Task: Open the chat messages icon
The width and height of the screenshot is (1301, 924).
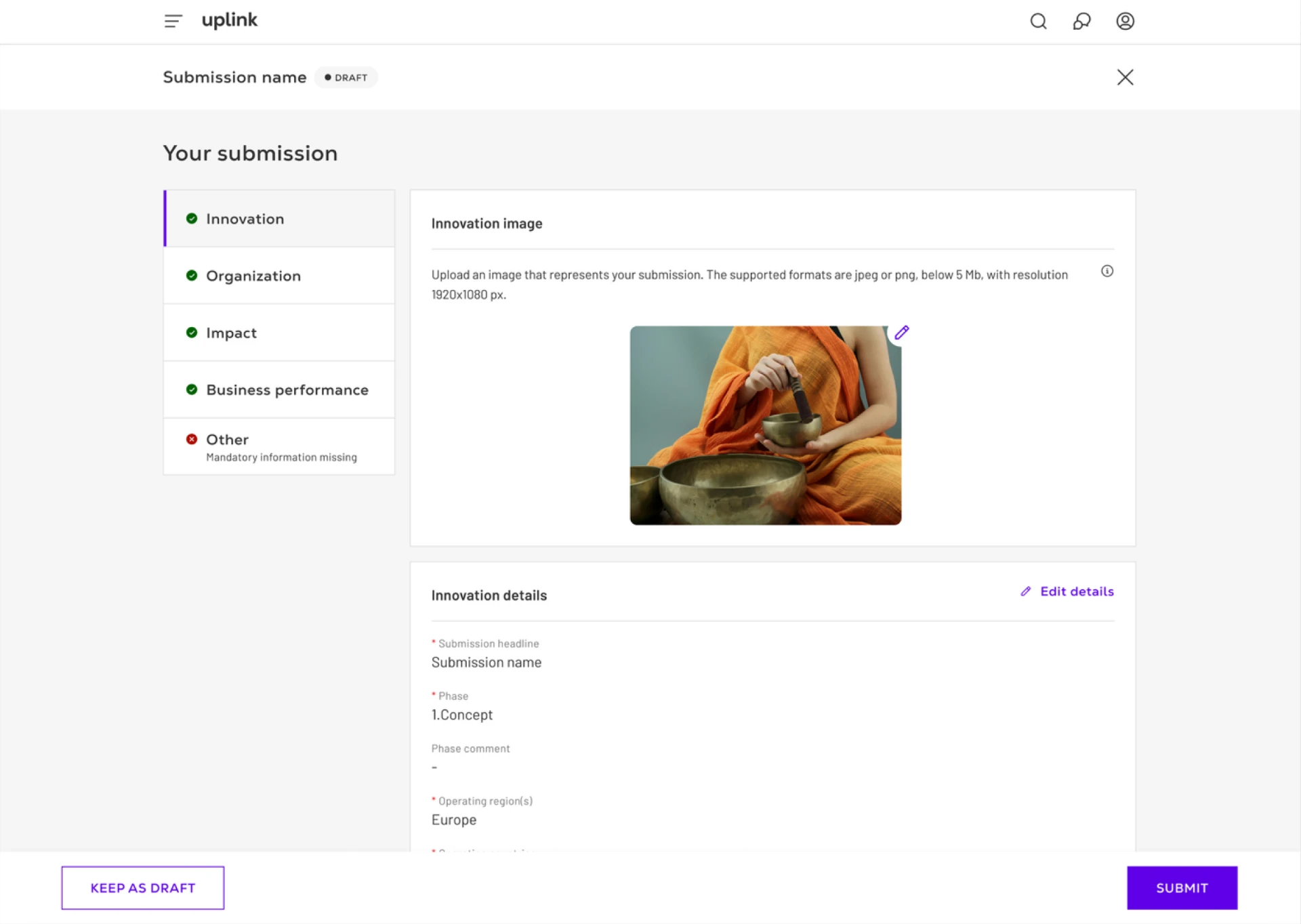Action: point(1081,21)
